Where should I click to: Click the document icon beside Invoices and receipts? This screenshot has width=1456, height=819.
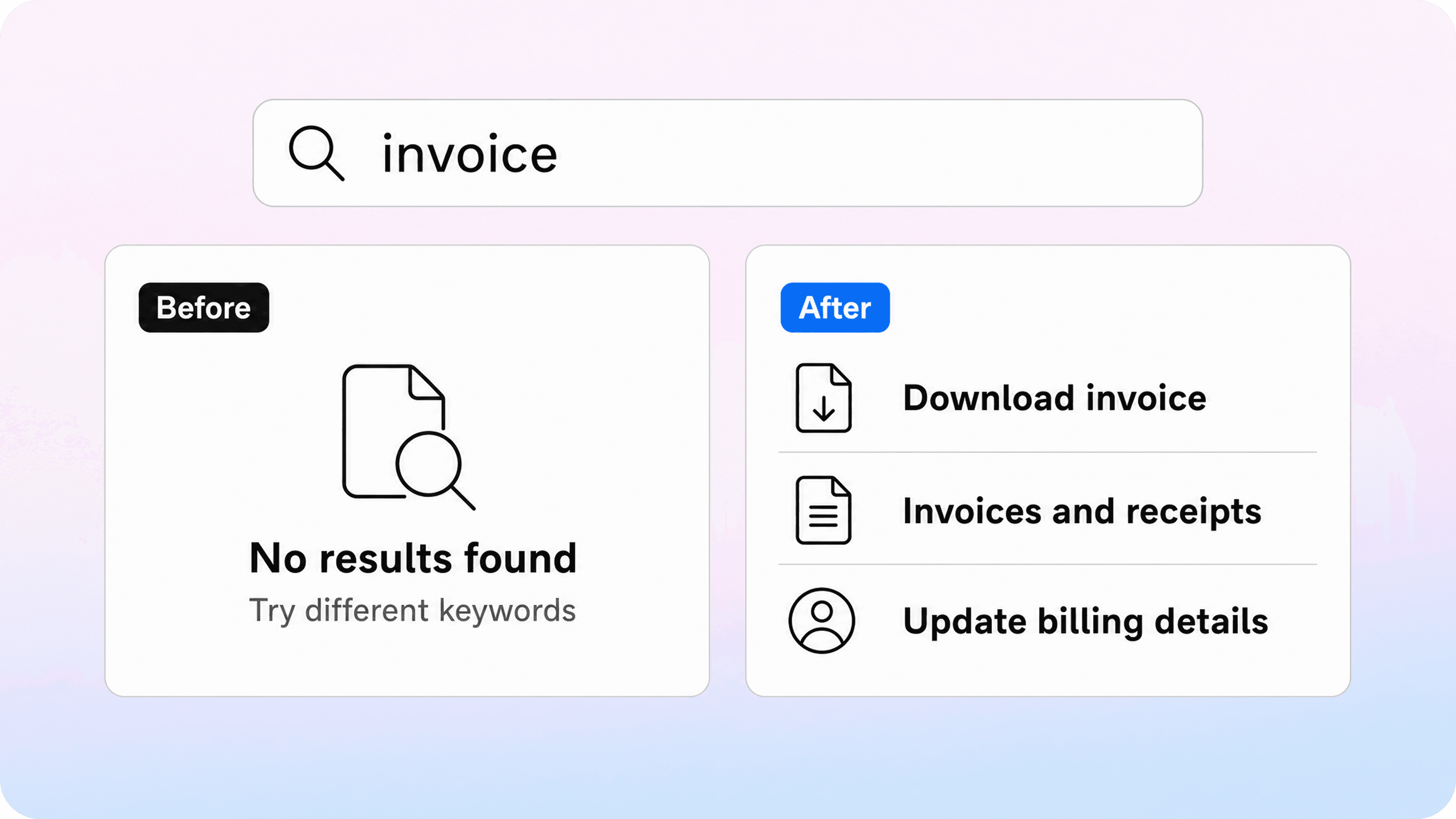coord(824,510)
